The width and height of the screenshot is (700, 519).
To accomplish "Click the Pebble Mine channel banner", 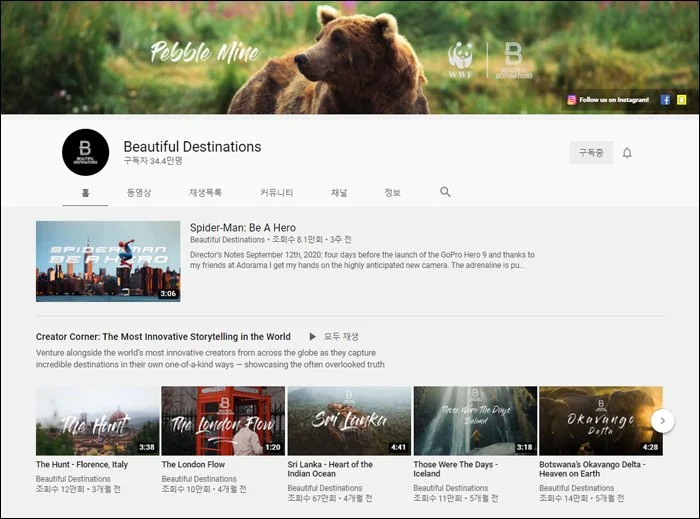I will pos(350,57).
